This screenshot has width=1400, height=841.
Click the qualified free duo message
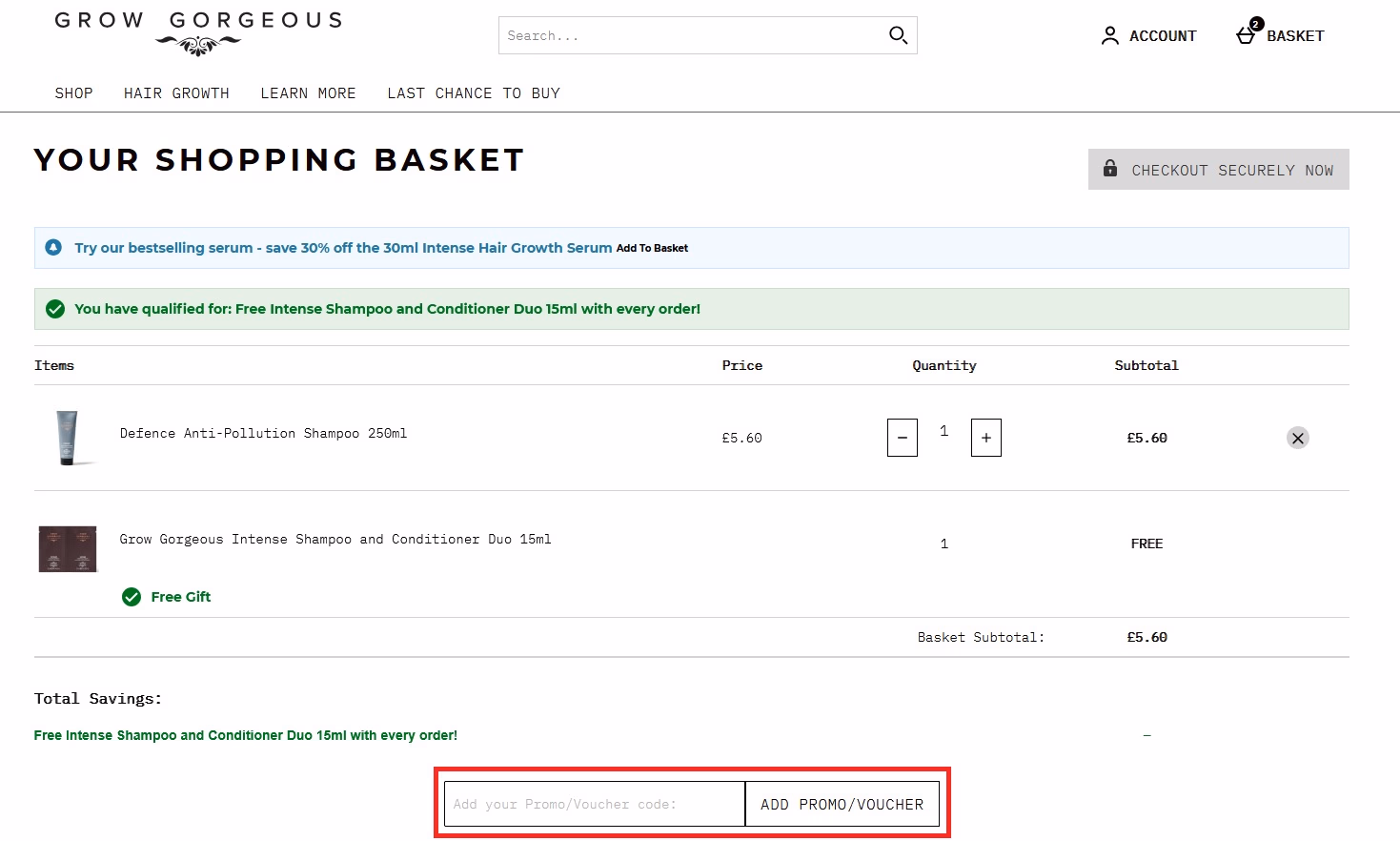click(x=387, y=309)
